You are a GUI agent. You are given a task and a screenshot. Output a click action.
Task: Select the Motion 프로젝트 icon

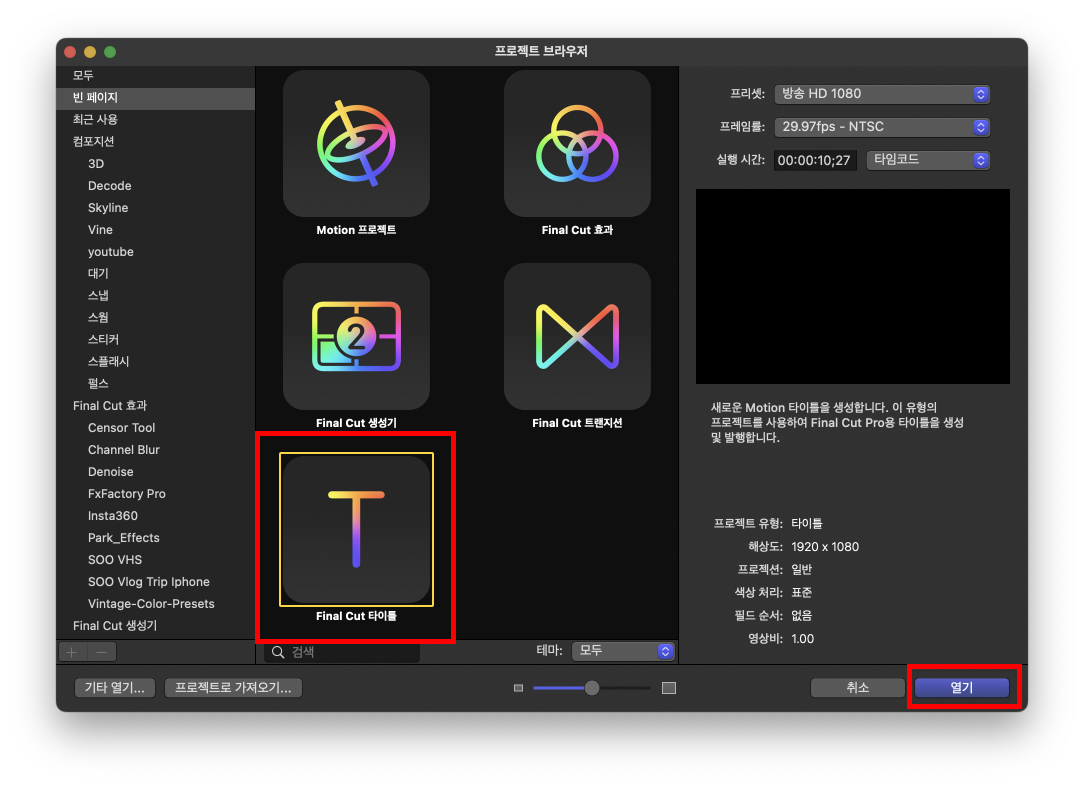356,144
